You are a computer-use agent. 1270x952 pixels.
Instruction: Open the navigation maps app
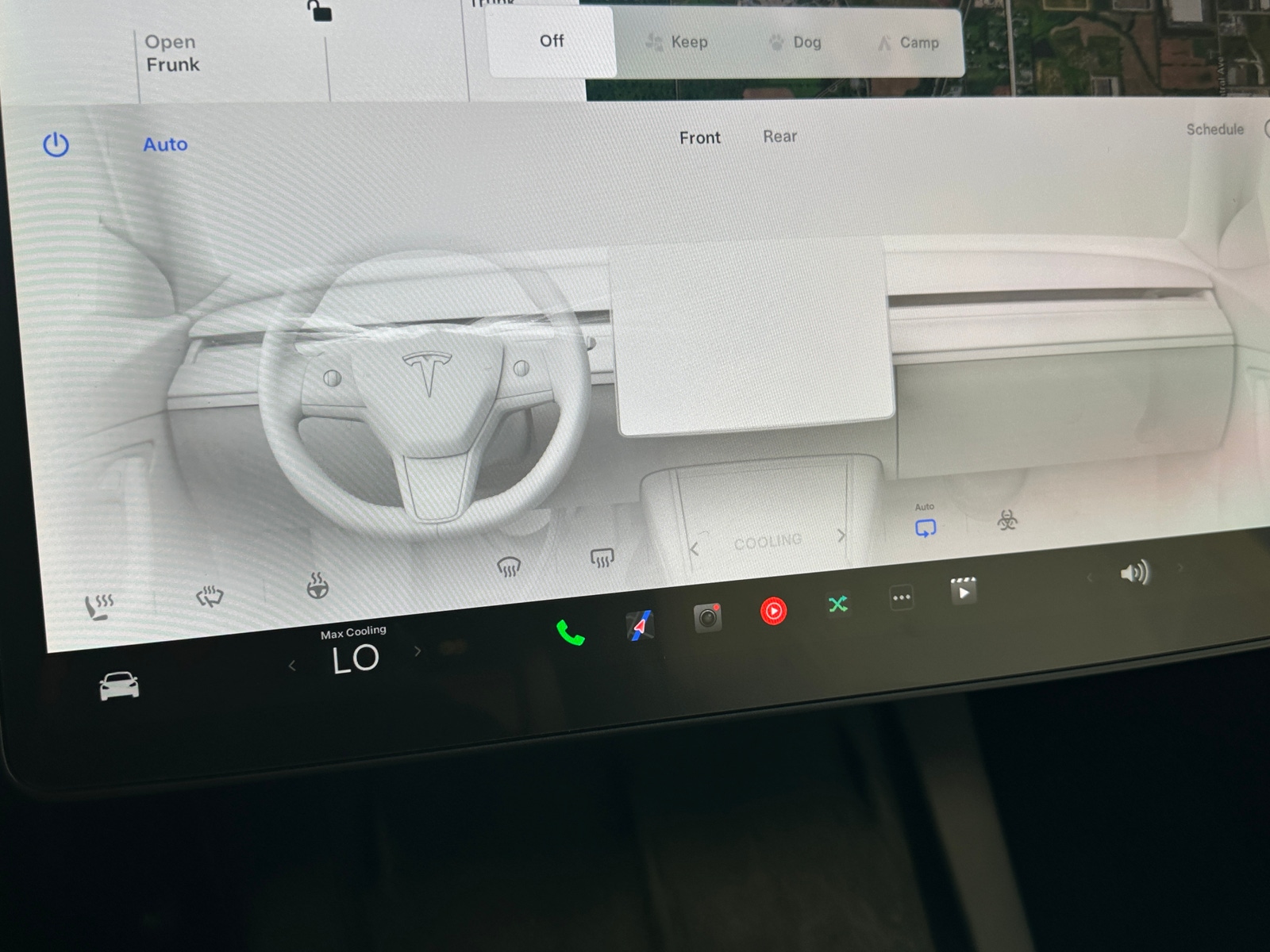pos(640,626)
